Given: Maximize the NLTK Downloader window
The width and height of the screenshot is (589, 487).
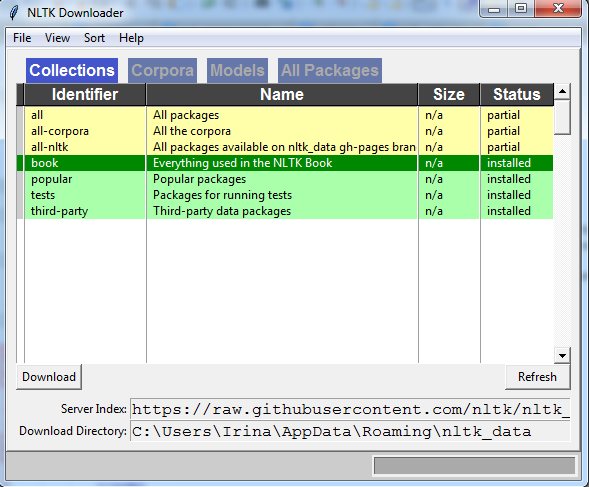Looking at the screenshot, I should pyautogui.click(x=521, y=9).
